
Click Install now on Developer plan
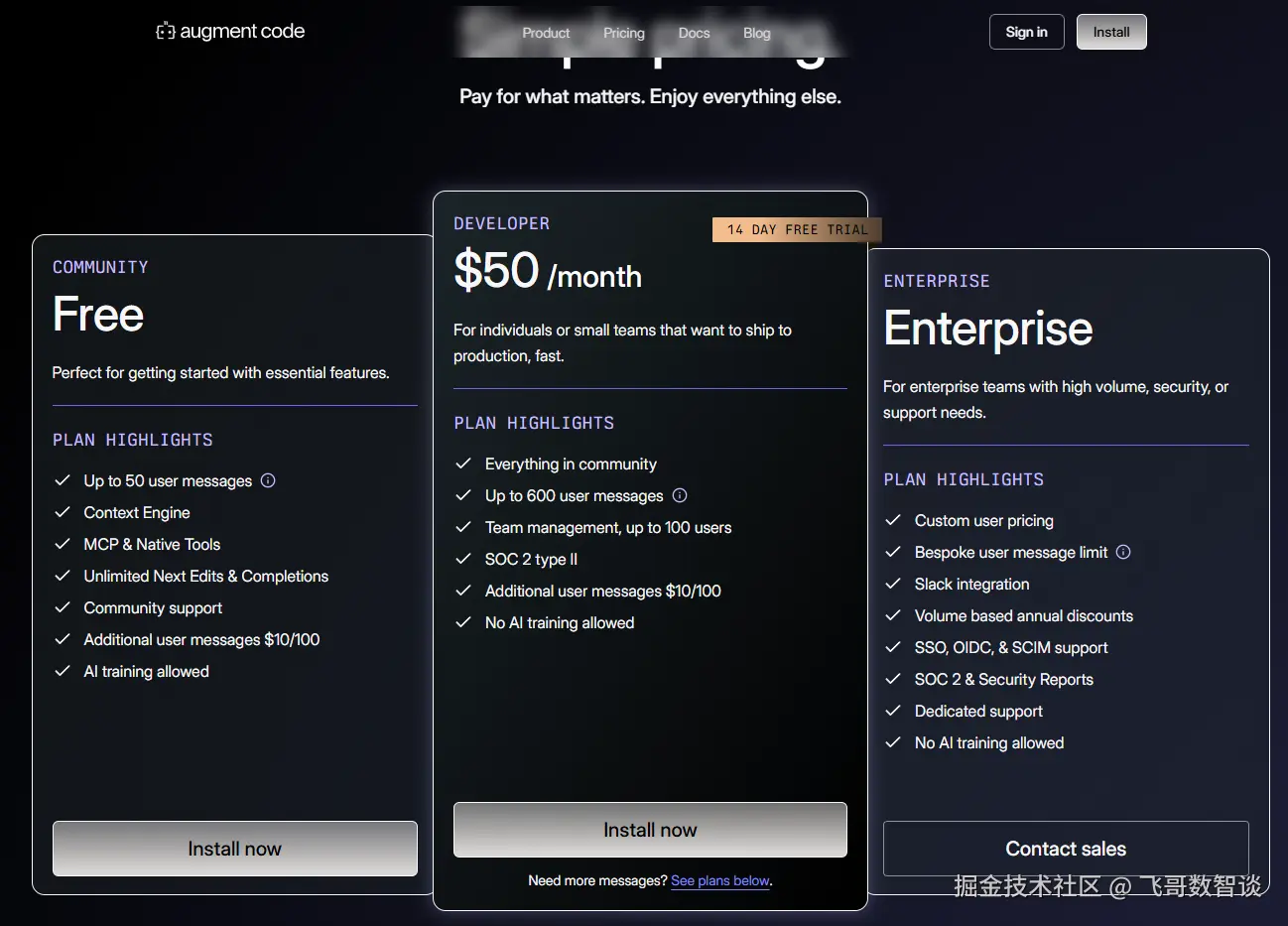(x=650, y=830)
